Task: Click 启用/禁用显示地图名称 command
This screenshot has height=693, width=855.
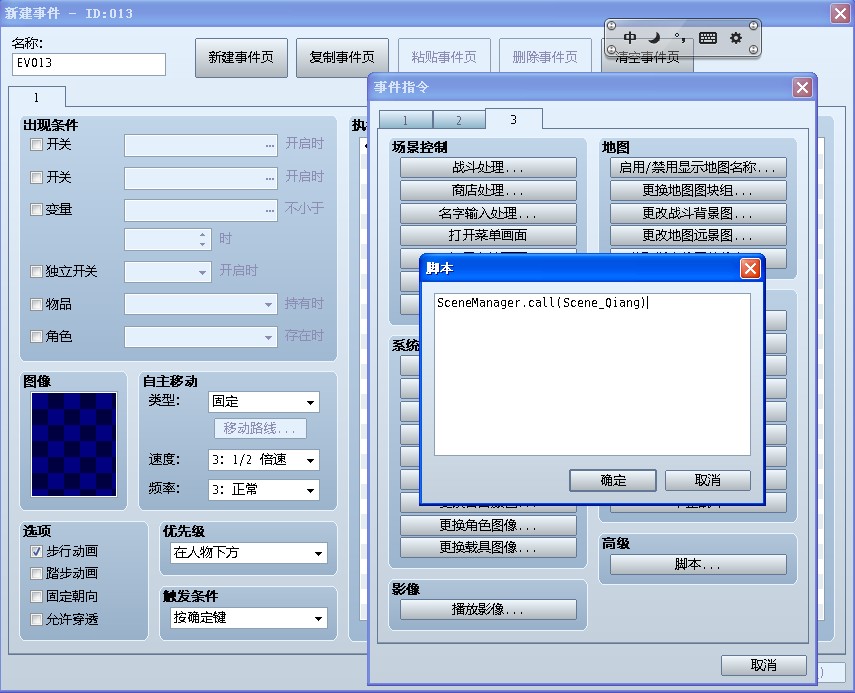Action: [x=698, y=167]
